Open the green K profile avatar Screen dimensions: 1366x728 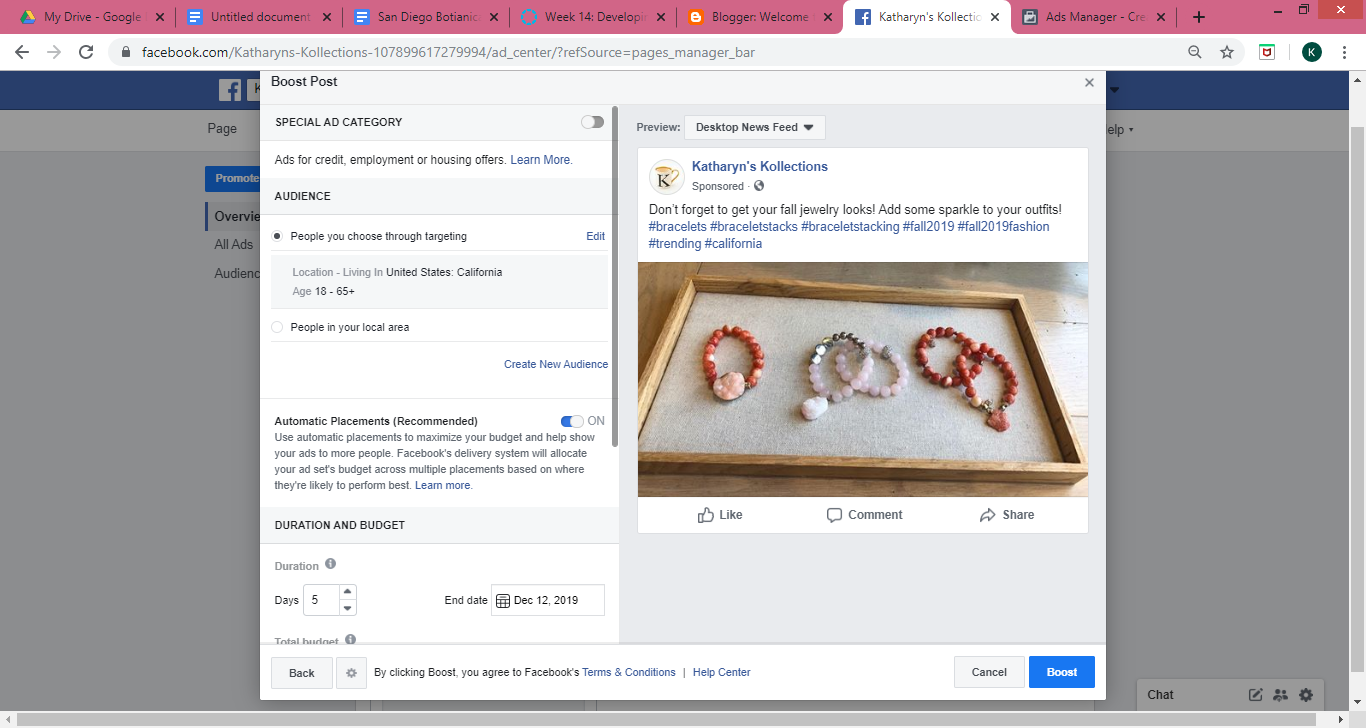coord(1312,52)
